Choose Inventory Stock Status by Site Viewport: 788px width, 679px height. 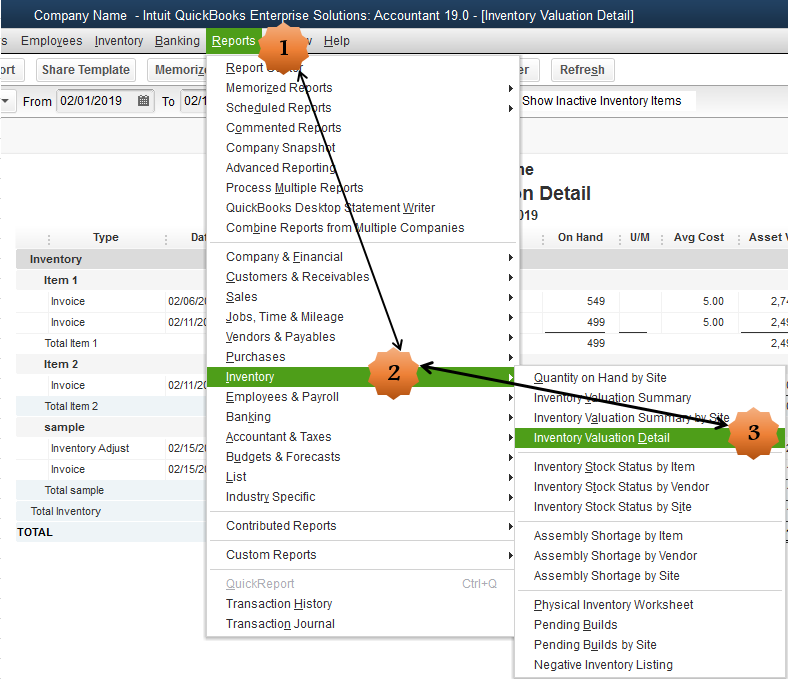[x=650, y=507]
